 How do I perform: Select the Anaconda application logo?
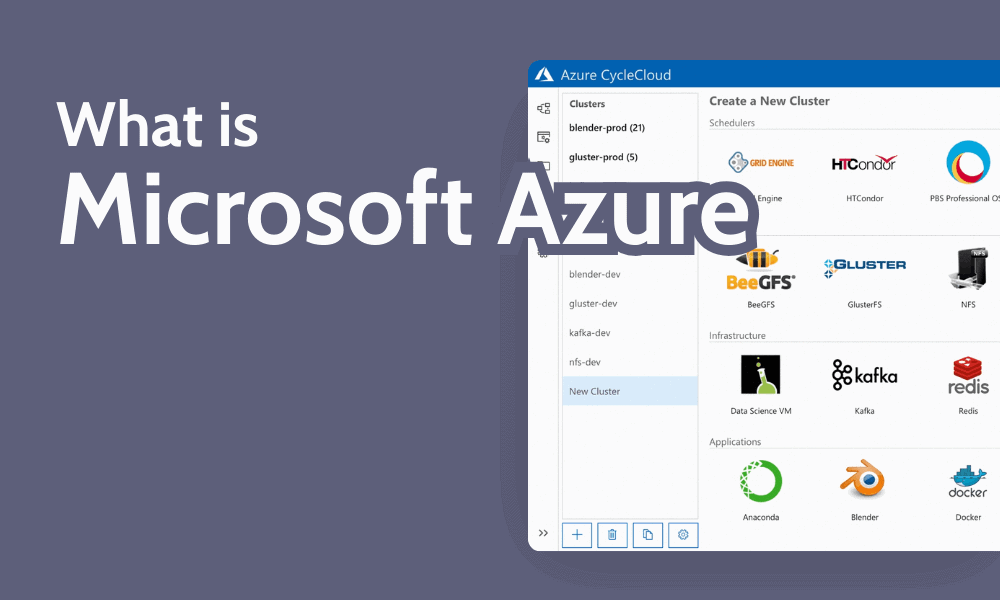pyautogui.click(x=761, y=481)
